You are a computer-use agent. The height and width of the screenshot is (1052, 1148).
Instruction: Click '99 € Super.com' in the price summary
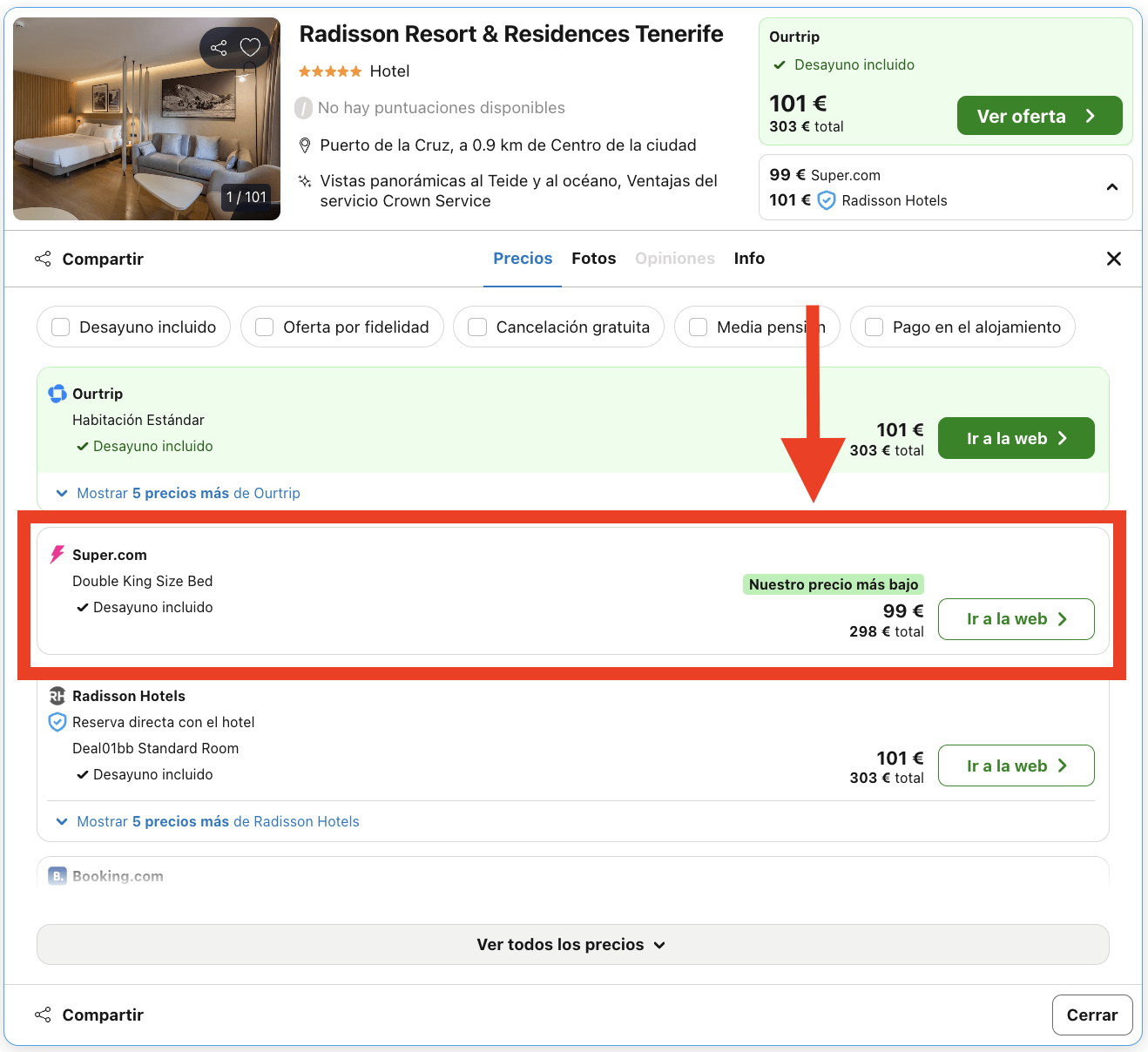[825, 175]
